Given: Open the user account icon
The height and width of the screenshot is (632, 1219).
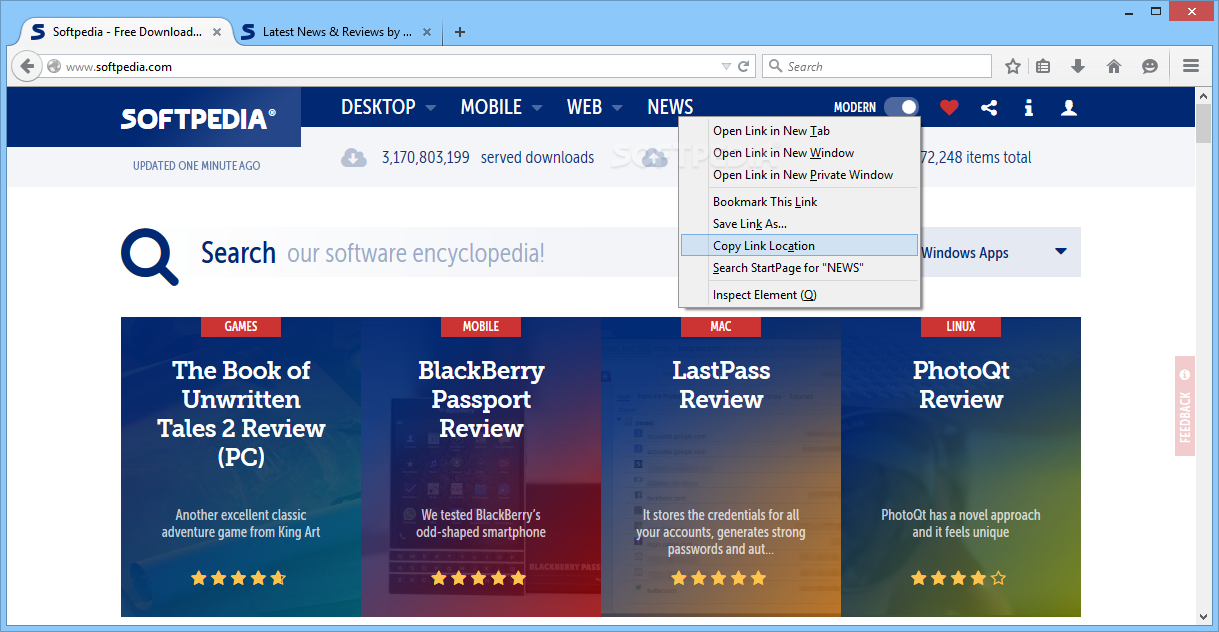Looking at the screenshot, I should coord(1069,107).
